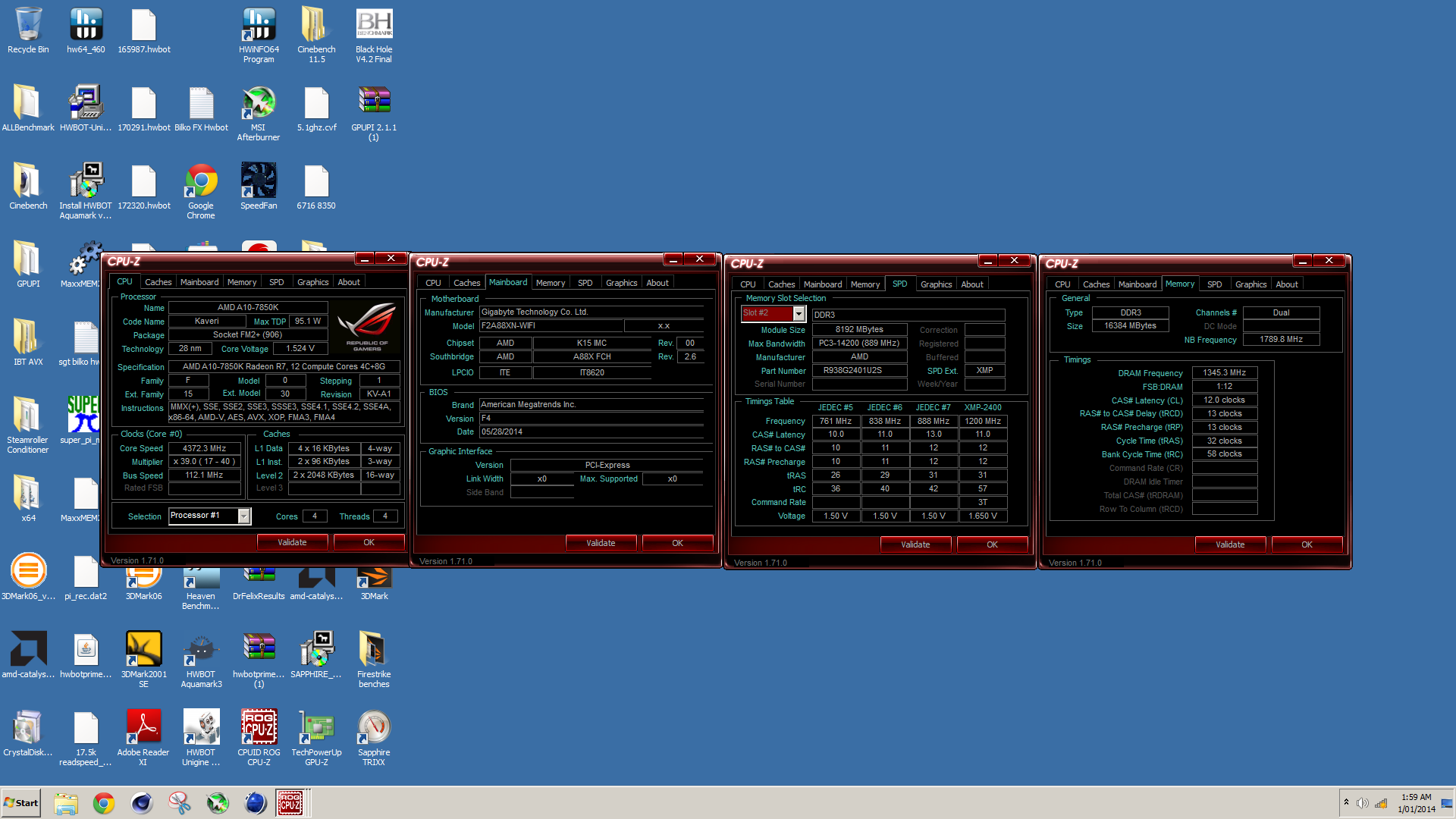This screenshot has height=819, width=1456.
Task: Click OK in Memory CPU-Z window
Action: pos(1307,544)
